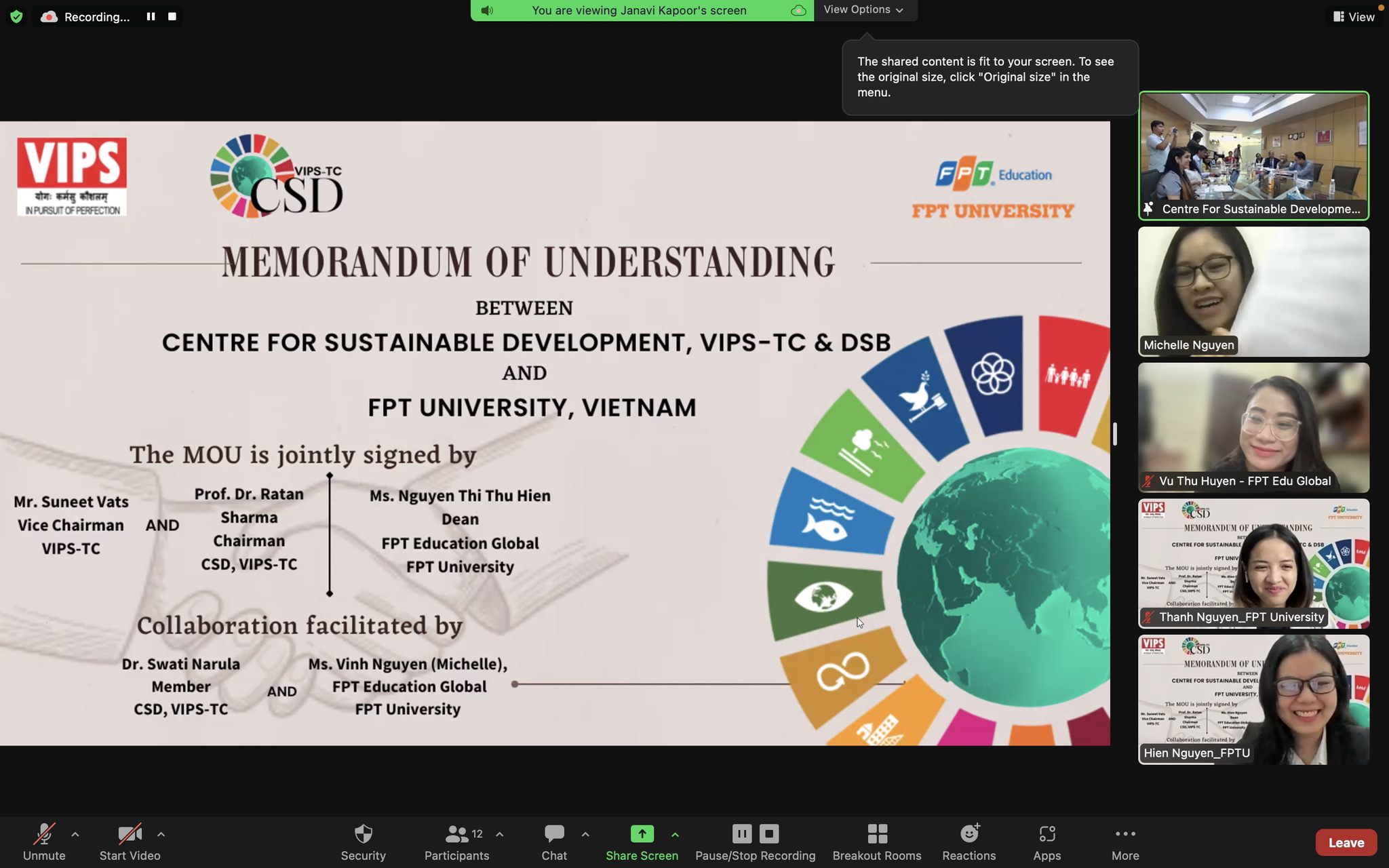Click the red Leave button
Image resolution: width=1389 pixels, height=868 pixels.
pos(1346,842)
